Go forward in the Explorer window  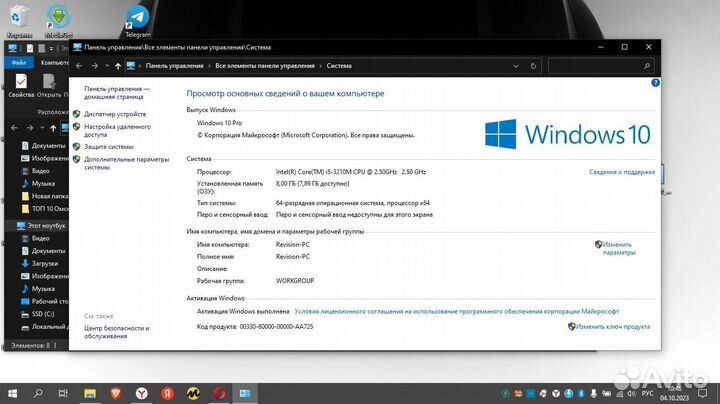tap(30, 128)
